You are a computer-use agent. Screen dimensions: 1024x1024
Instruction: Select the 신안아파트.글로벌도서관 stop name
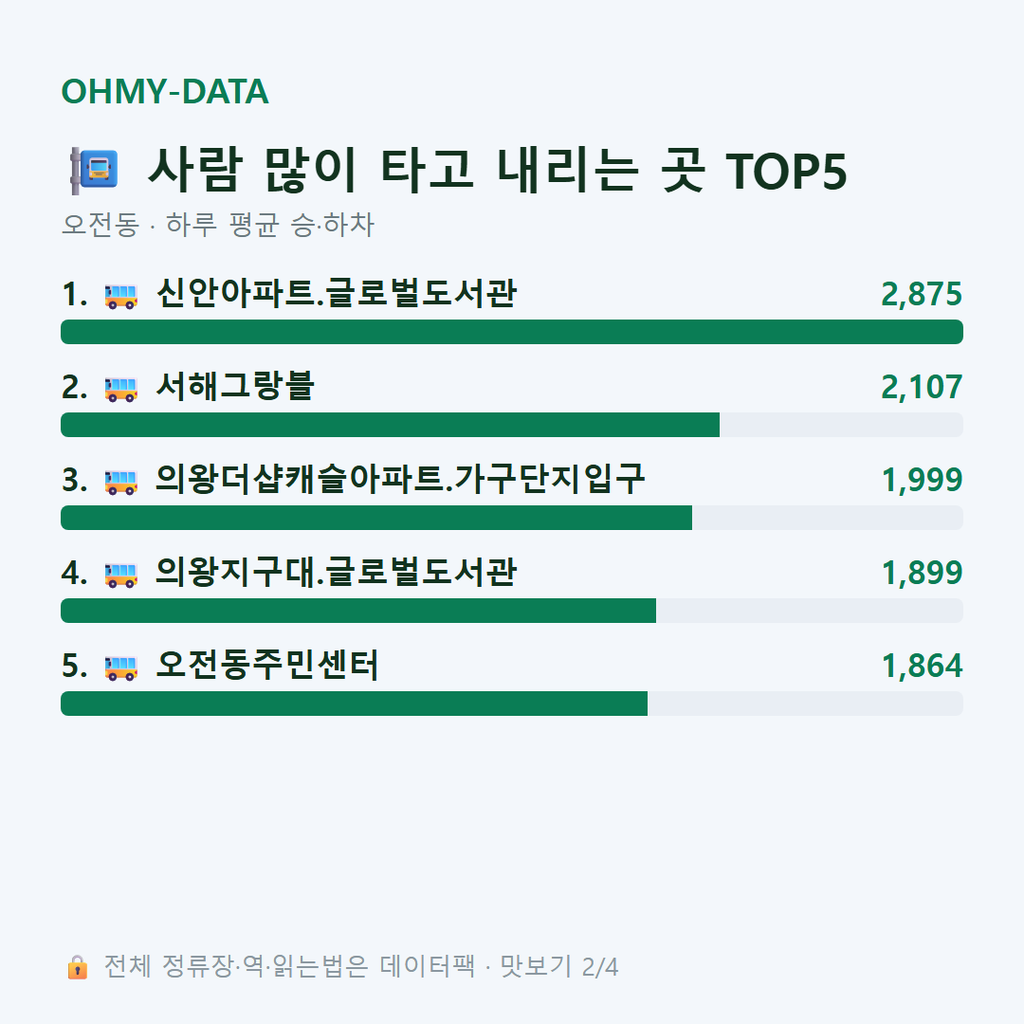[336, 293]
